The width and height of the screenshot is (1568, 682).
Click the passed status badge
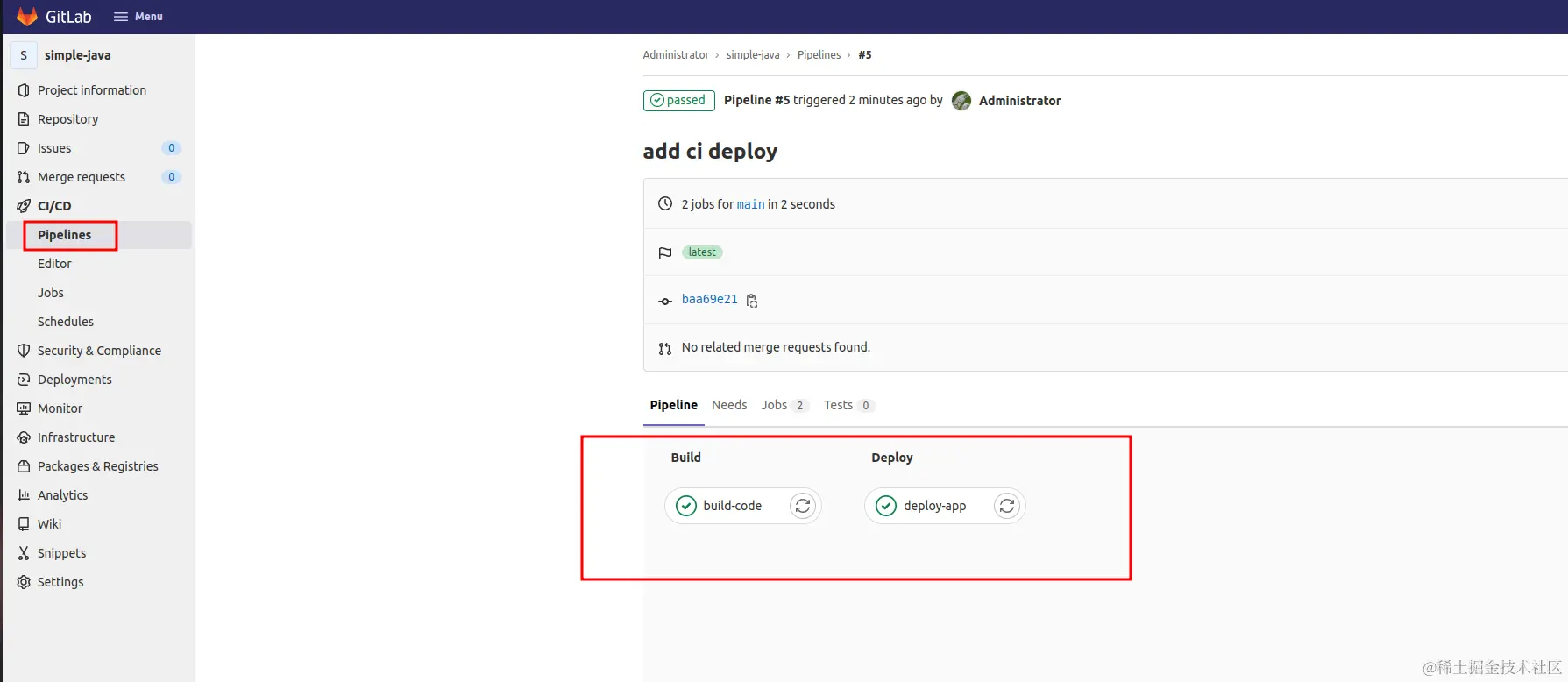(679, 101)
